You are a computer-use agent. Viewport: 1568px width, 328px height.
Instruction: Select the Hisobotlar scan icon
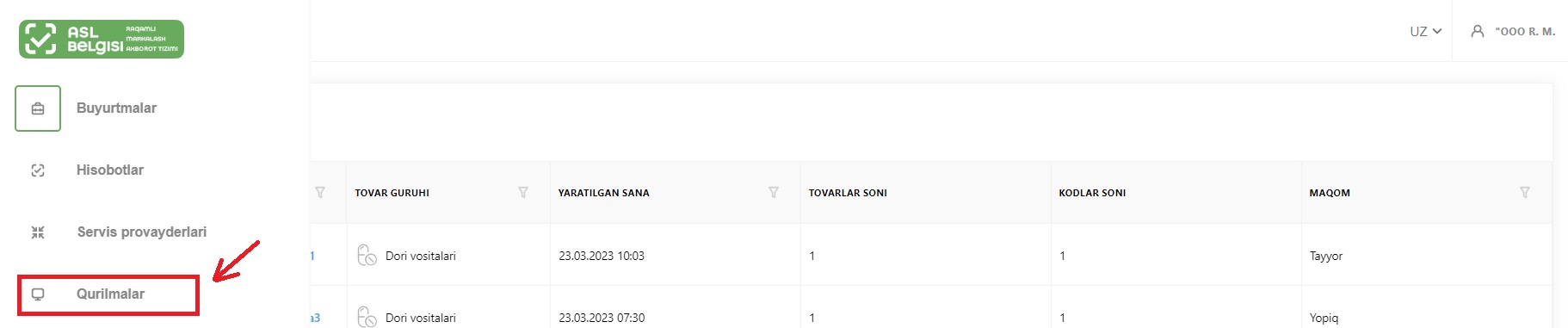click(x=38, y=170)
